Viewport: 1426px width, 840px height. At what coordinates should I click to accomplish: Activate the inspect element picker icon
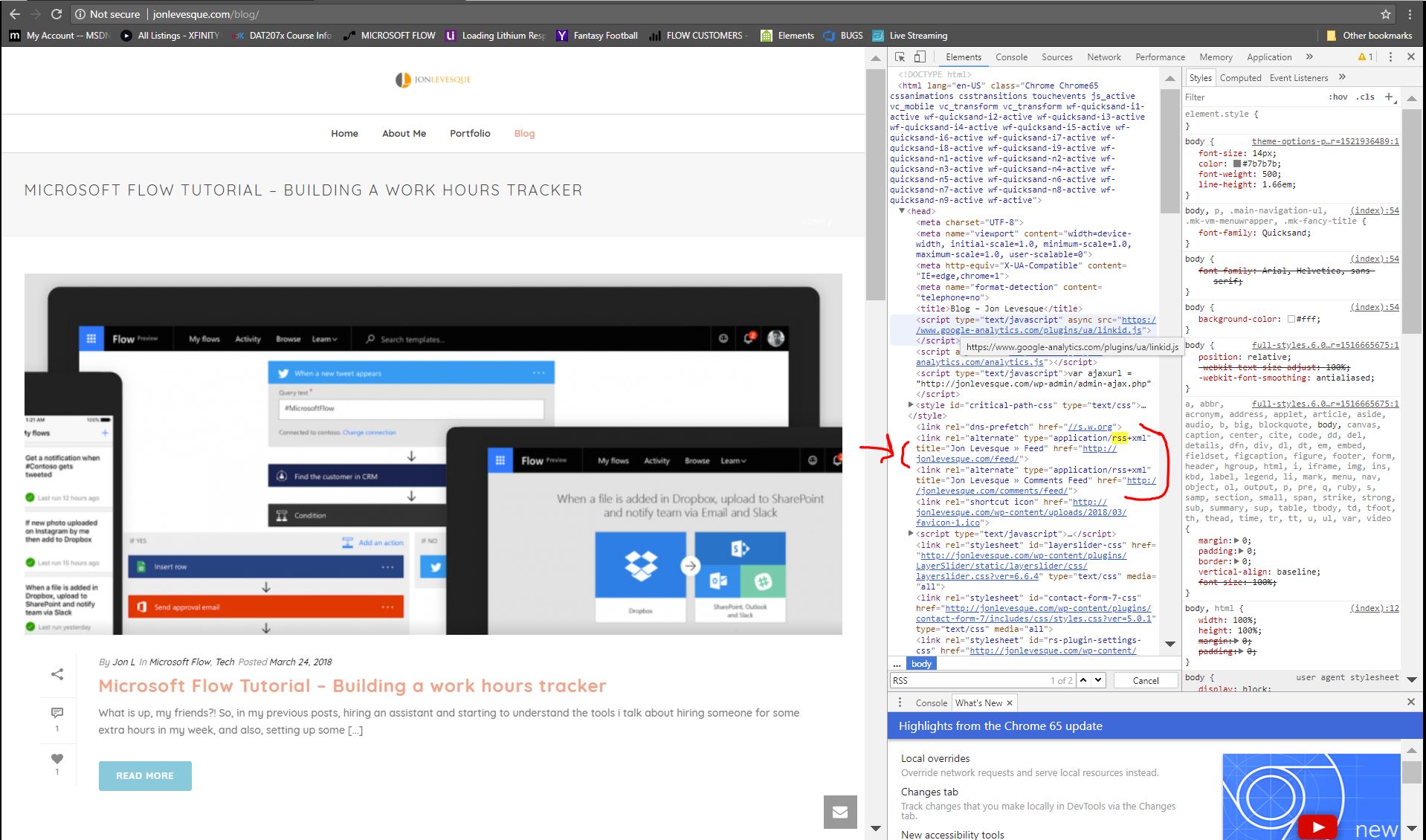900,57
